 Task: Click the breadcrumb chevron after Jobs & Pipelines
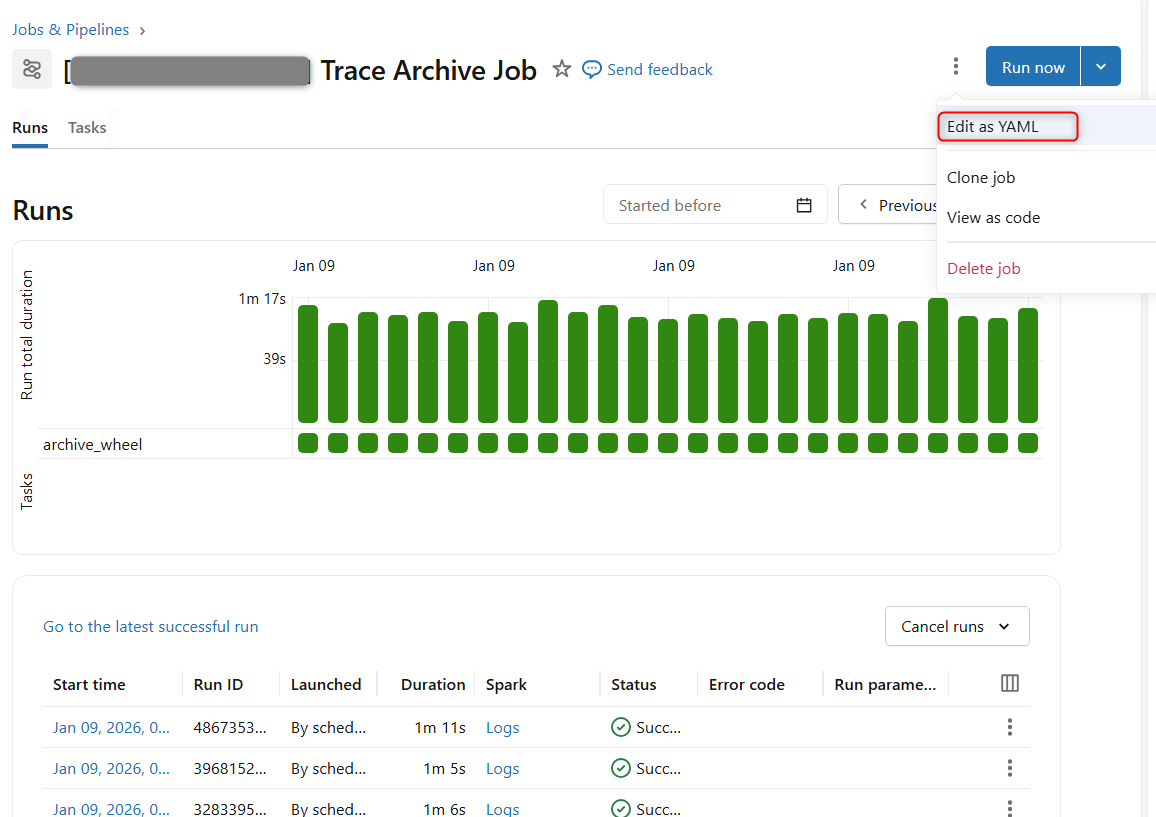click(x=142, y=31)
